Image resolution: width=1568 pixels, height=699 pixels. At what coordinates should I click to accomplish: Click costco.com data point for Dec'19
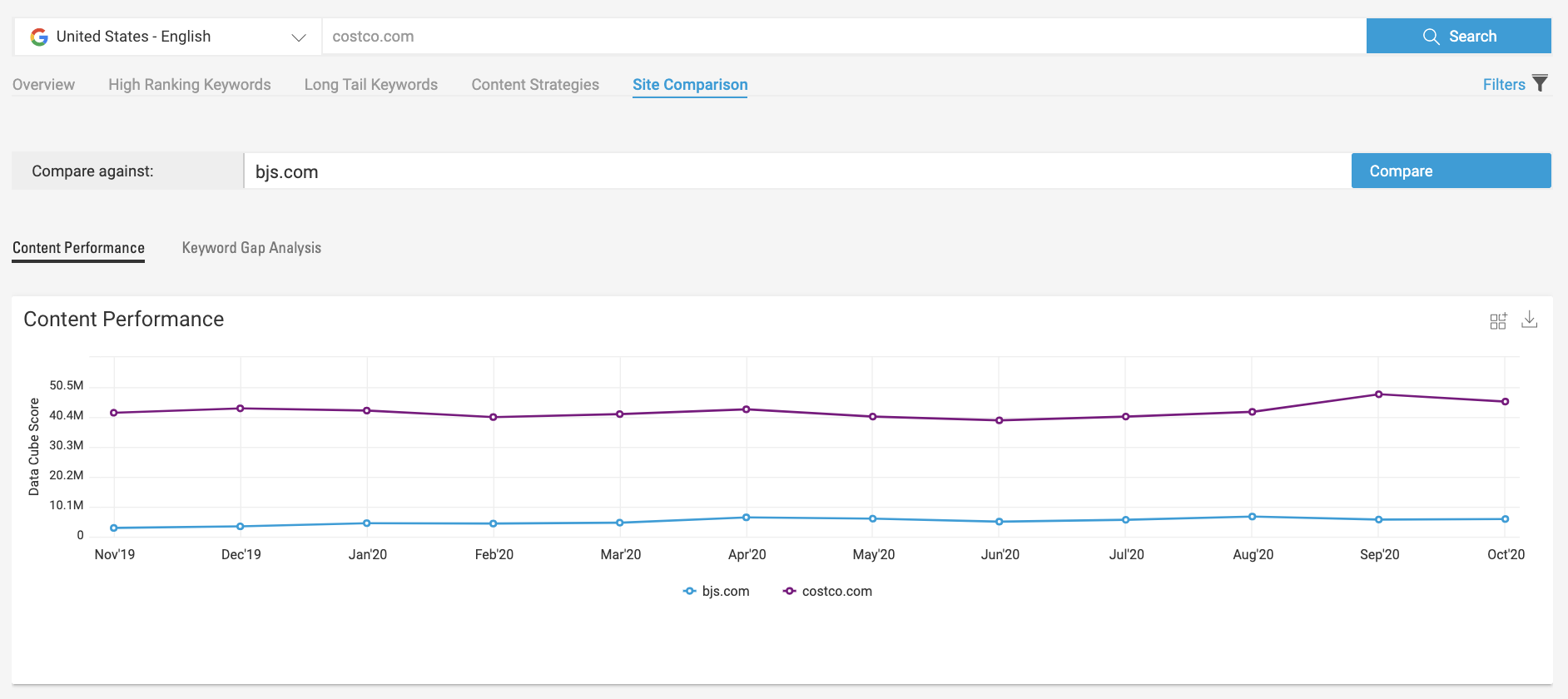241,409
